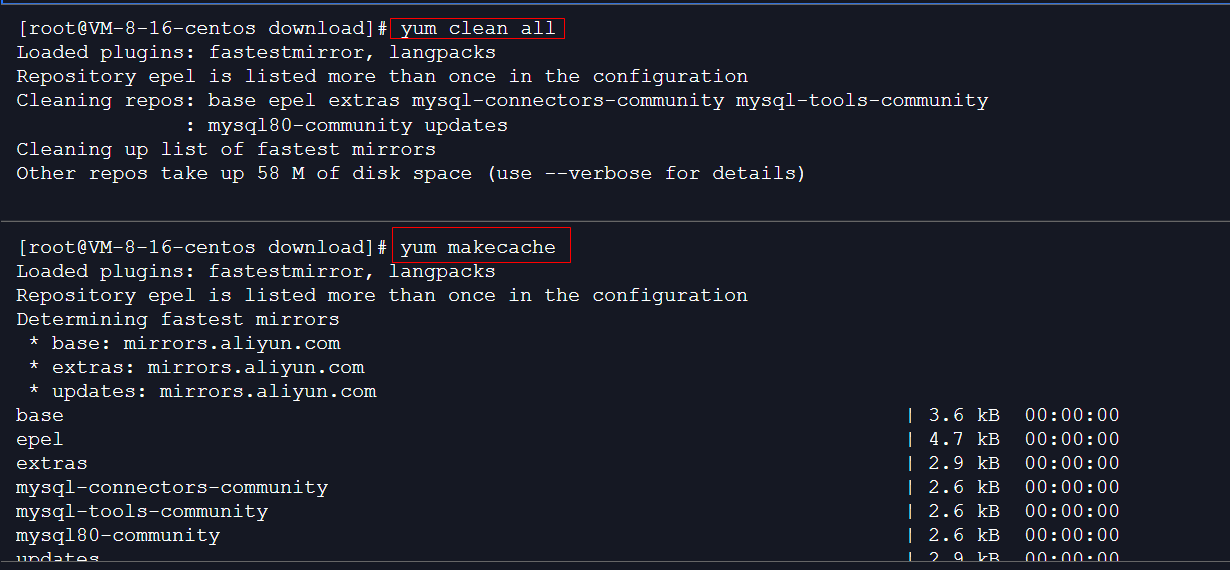Image resolution: width=1230 pixels, height=570 pixels.
Task: Click the highlighted "yum clean all" command
Action: [477, 28]
